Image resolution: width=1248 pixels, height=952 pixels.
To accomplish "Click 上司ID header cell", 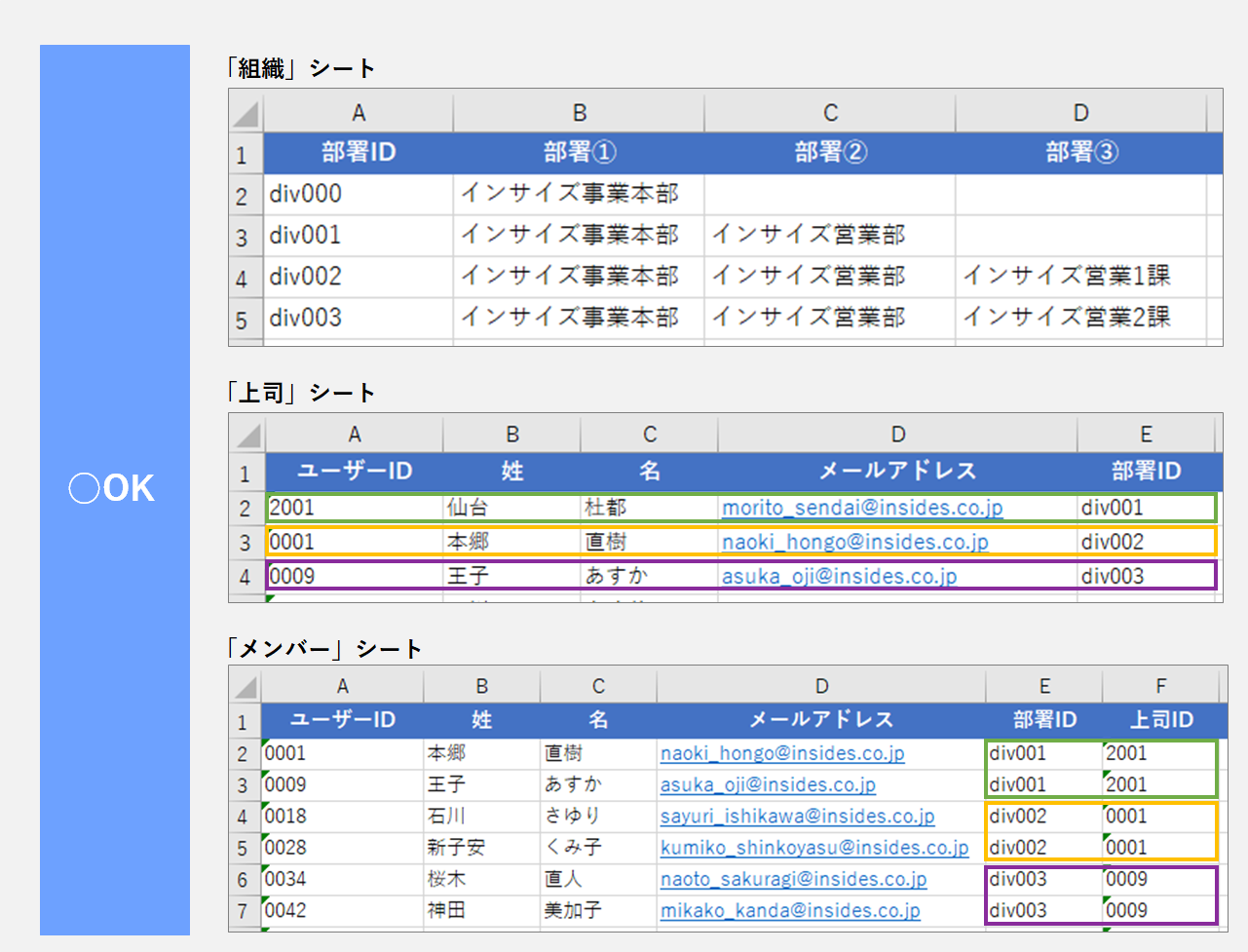I will pyautogui.click(x=1160, y=720).
